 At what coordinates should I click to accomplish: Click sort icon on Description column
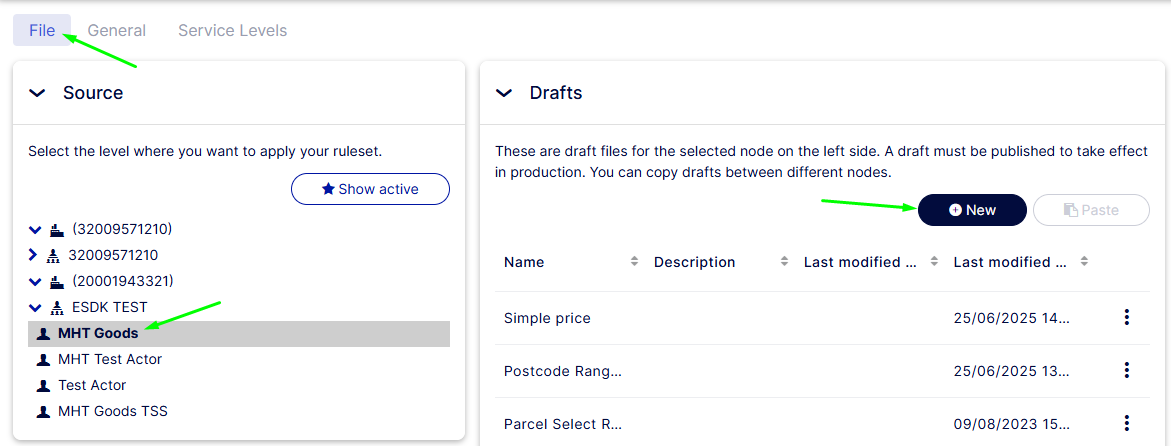[x=784, y=262]
